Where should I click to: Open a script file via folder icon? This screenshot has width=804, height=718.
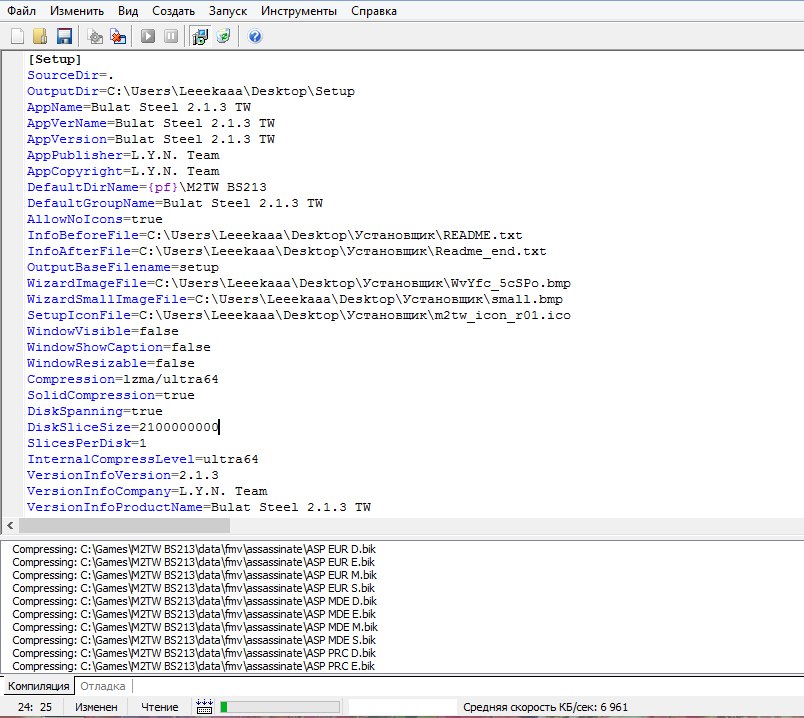coord(41,36)
